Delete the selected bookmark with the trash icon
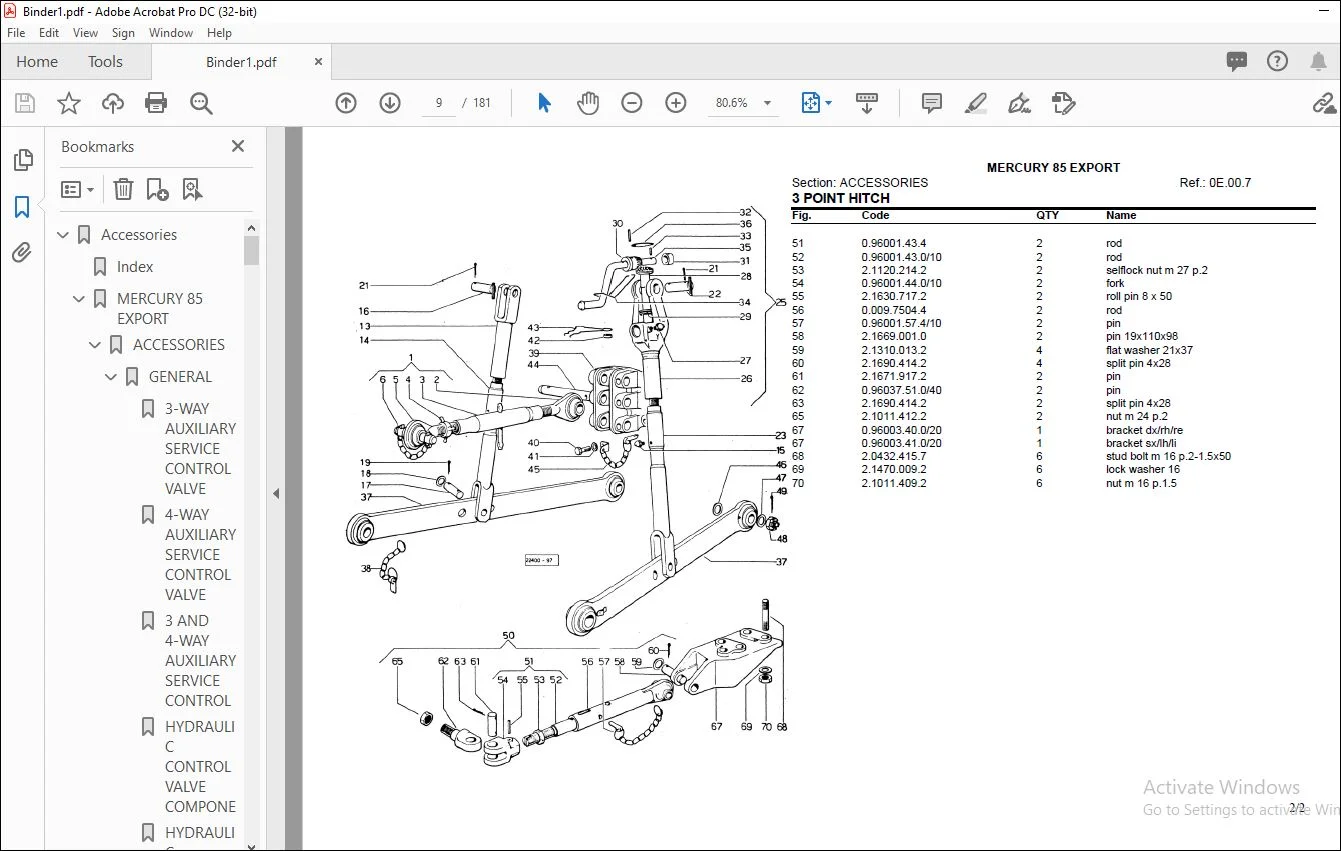The image size is (1341, 851). (123, 189)
